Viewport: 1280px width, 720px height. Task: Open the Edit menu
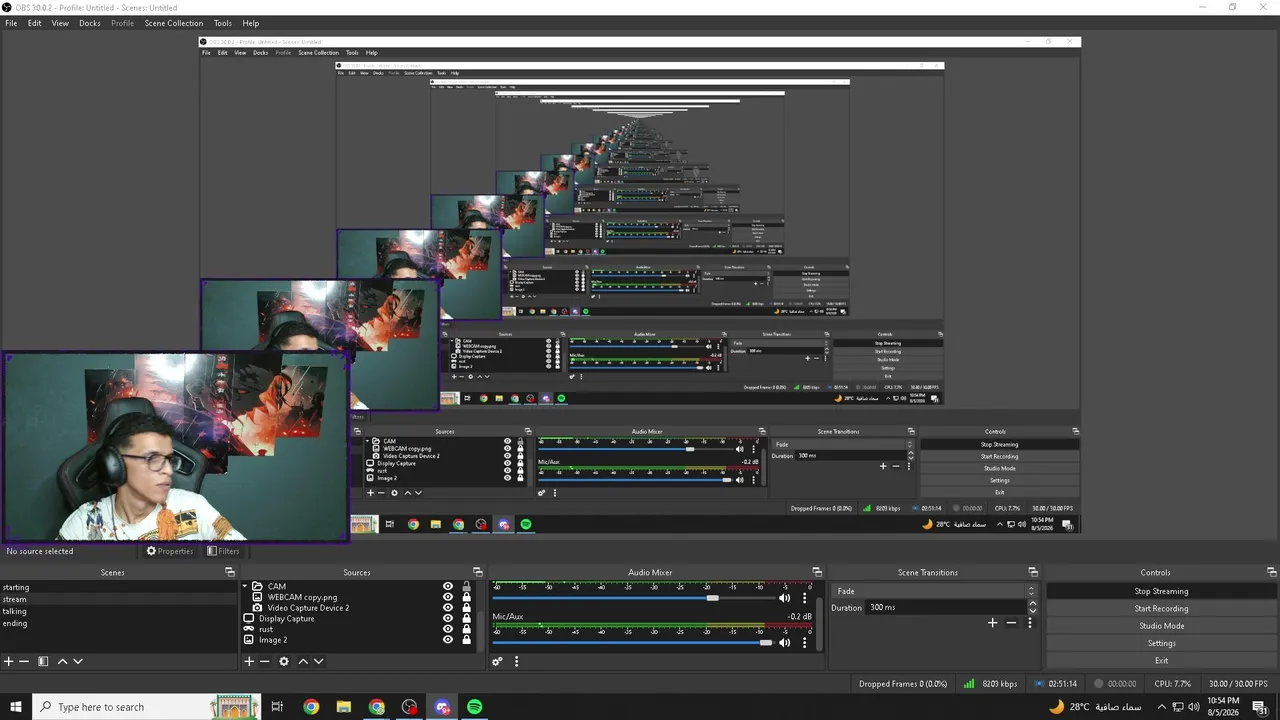[35, 23]
